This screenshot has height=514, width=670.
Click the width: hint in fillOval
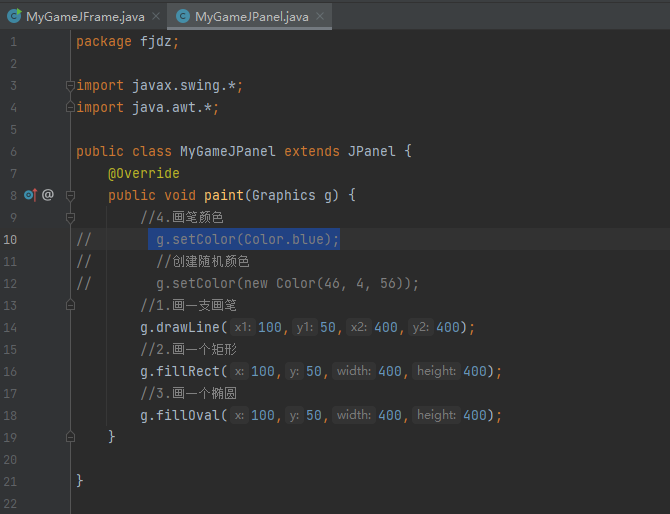[x=353, y=415]
